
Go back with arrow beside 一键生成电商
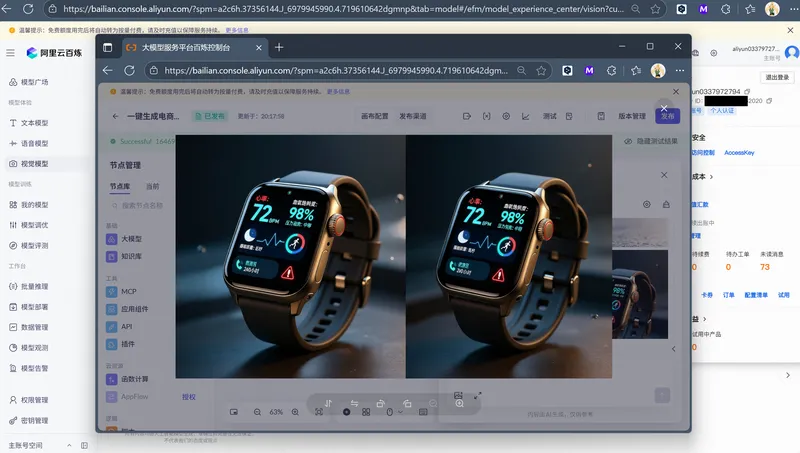coord(115,116)
